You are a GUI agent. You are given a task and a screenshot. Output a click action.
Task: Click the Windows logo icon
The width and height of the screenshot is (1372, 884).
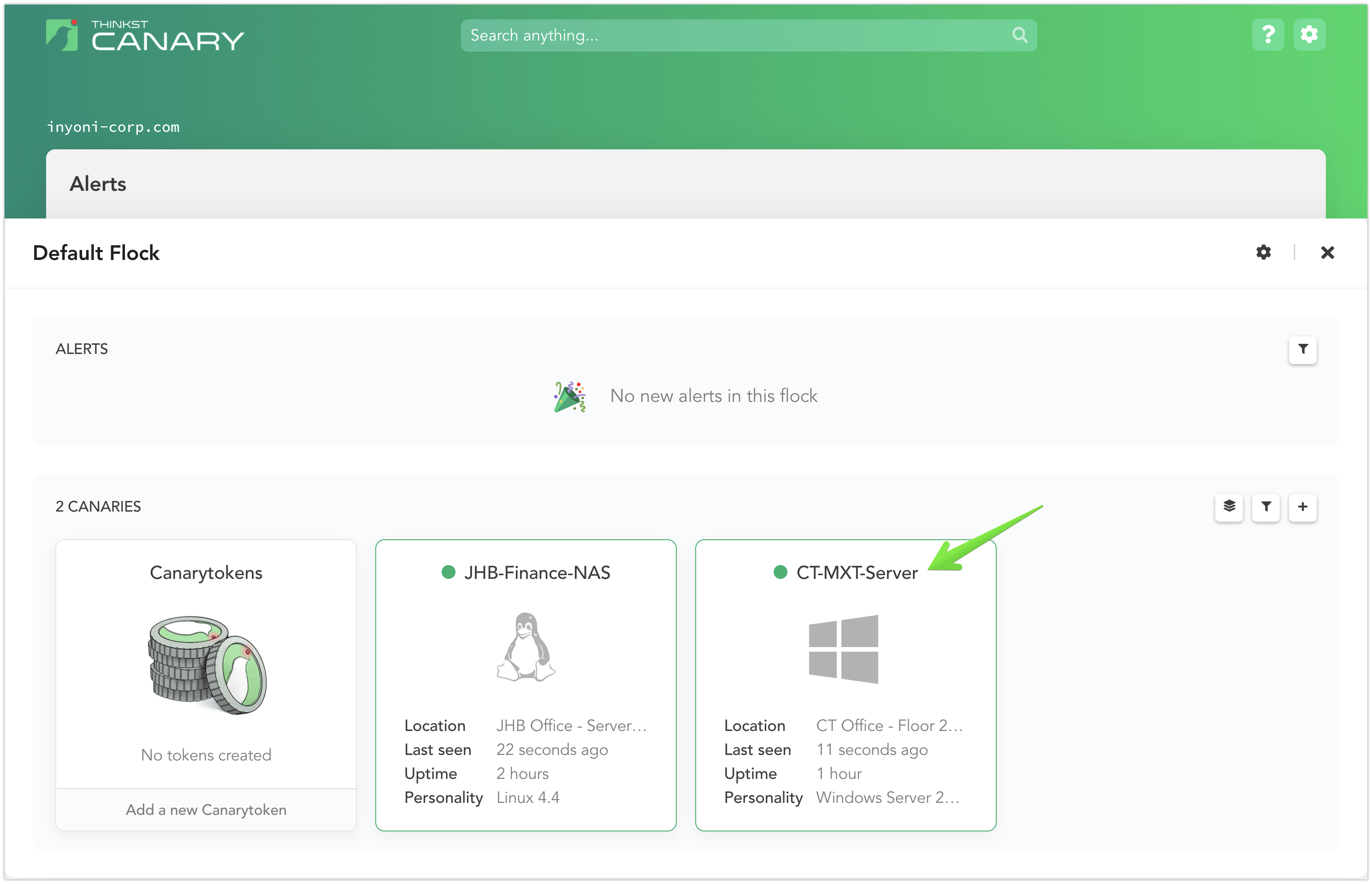click(843, 648)
